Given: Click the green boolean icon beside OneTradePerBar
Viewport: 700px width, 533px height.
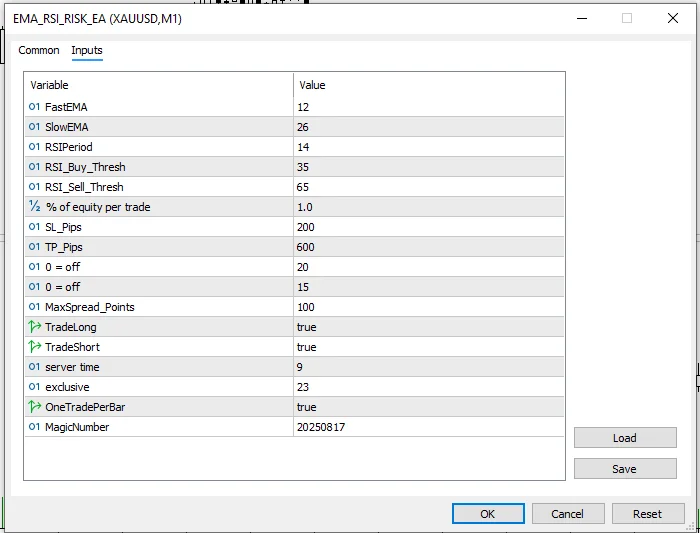Looking at the screenshot, I should [34, 406].
